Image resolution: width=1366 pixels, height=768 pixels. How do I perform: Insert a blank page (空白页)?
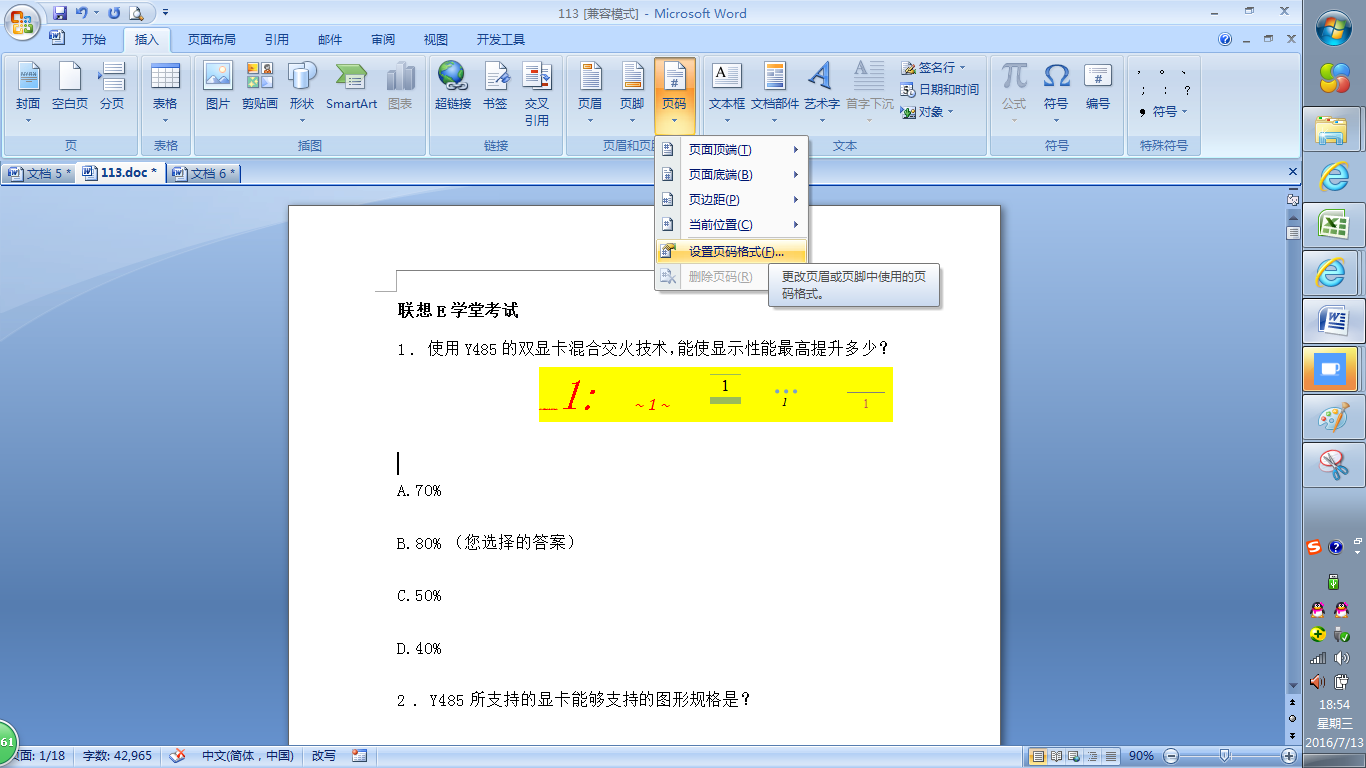pos(70,85)
